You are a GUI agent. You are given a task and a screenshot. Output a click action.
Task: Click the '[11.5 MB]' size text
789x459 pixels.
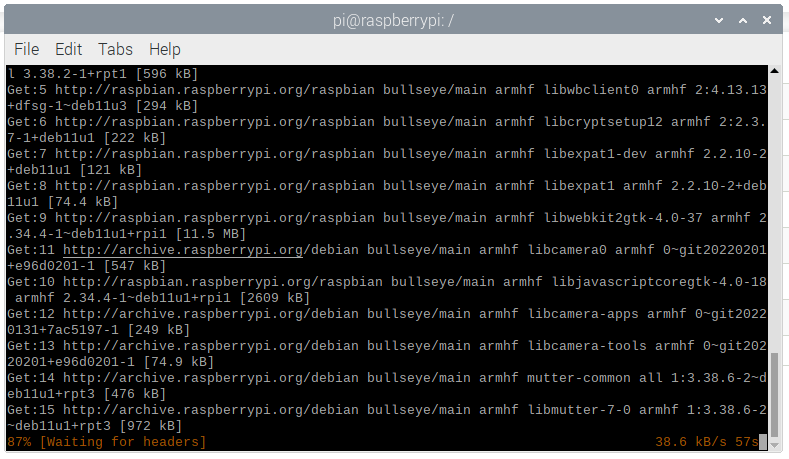point(211,234)
